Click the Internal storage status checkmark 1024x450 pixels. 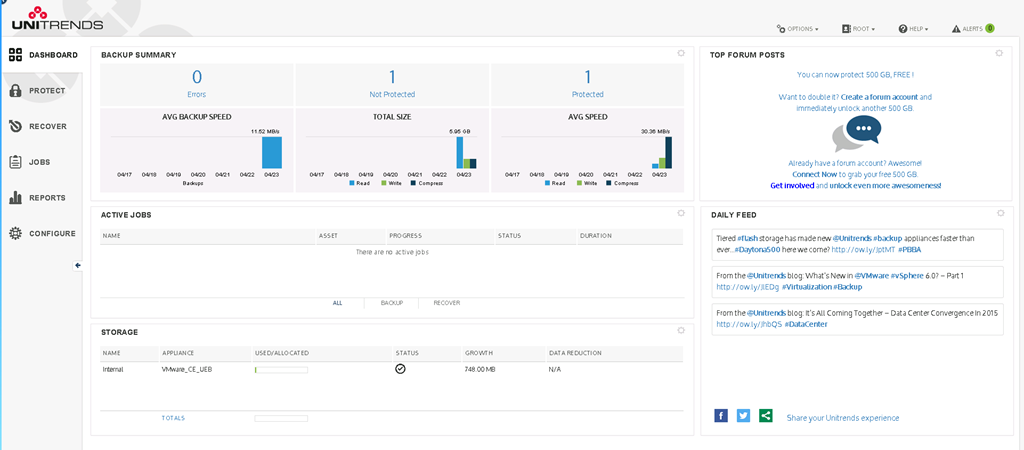pos(400,369)
